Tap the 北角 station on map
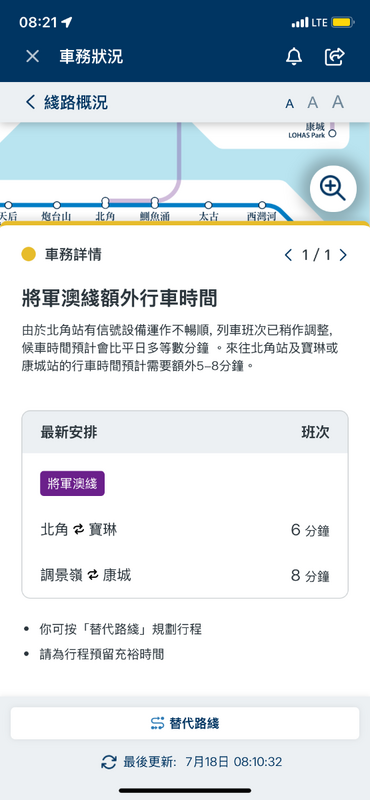Image resolution: width=370 pixels, height=800 pixels. (x=105, y=203)
